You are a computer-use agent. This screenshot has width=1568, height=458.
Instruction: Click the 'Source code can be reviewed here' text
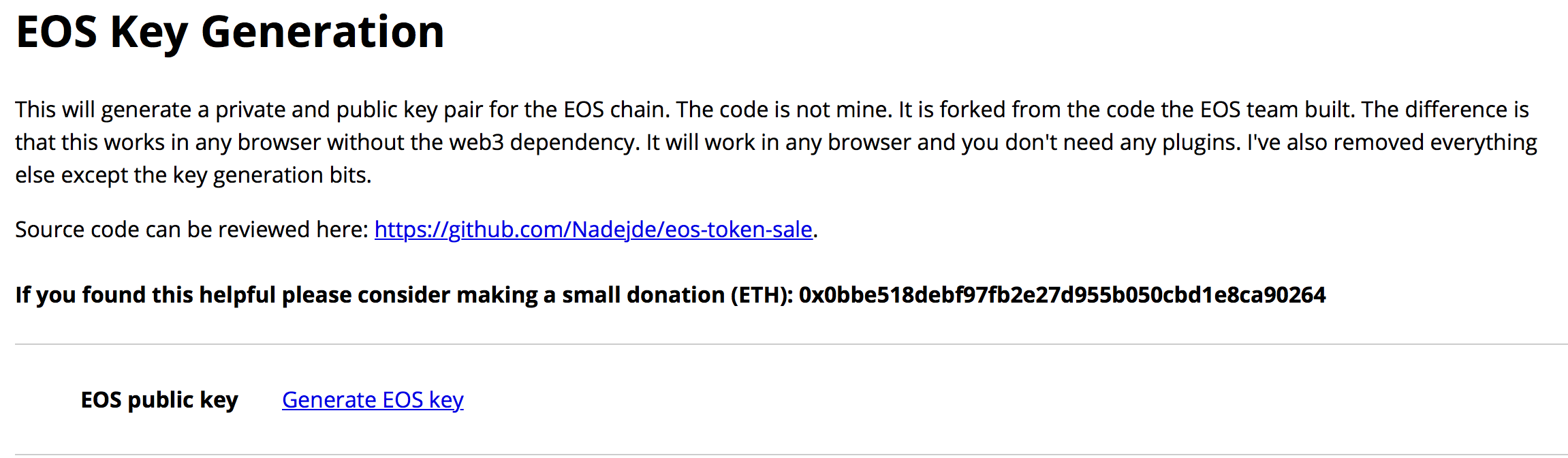(x=191, y=230)
